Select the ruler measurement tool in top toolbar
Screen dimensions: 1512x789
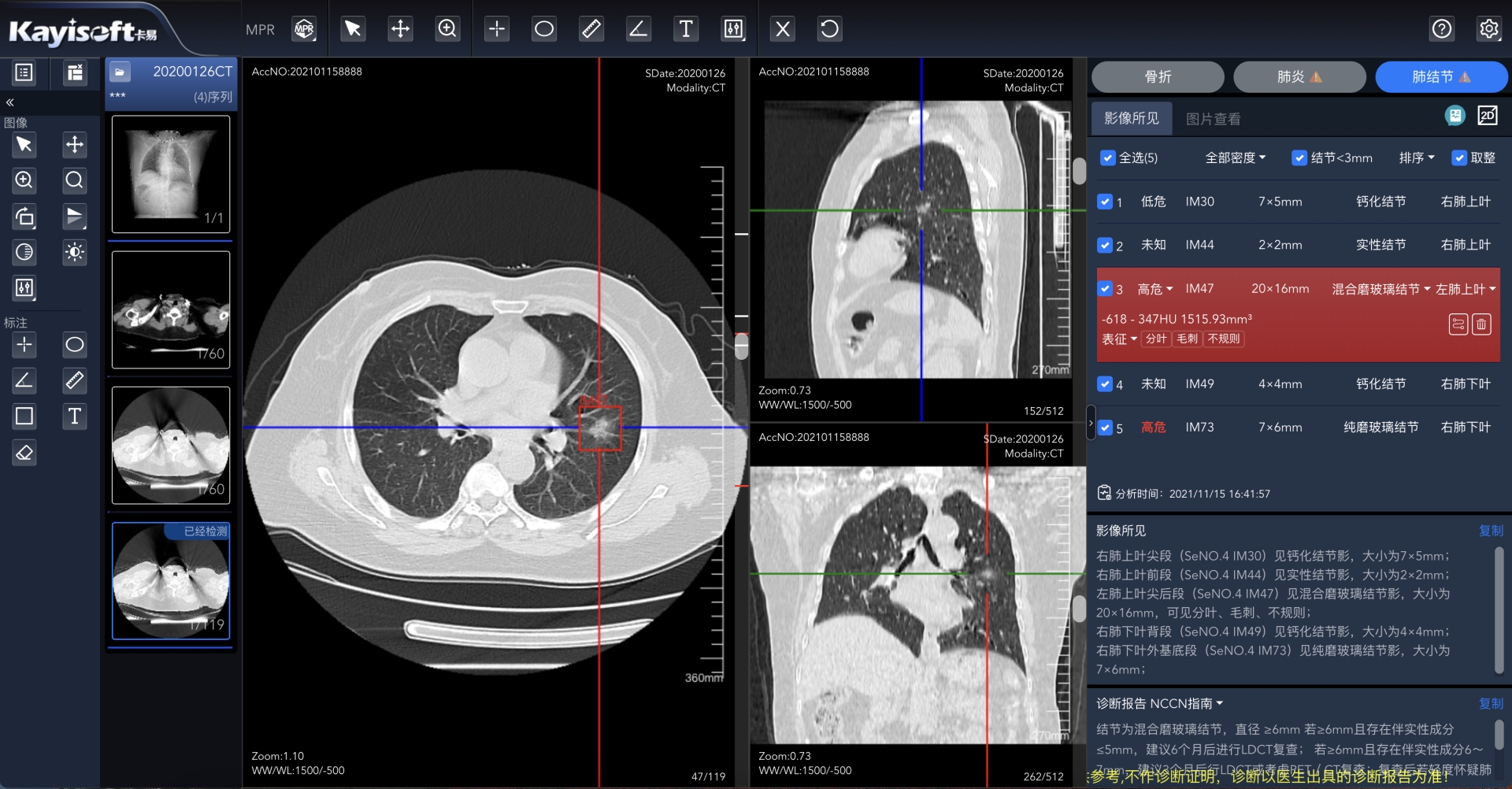(x=591, y=29)
